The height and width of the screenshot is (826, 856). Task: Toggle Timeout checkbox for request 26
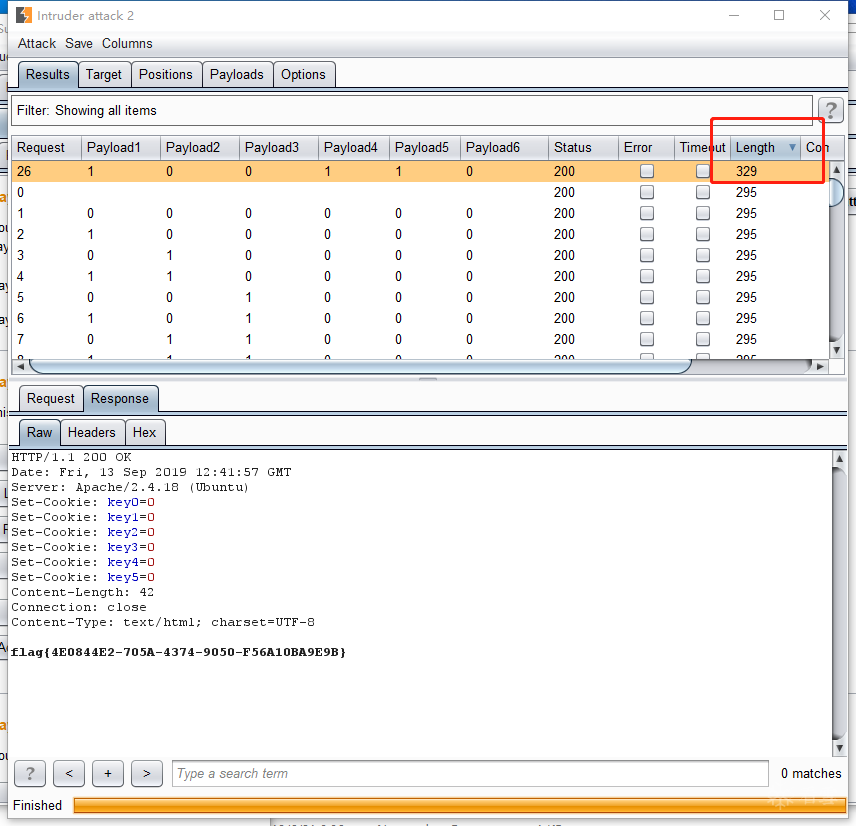(703, 171)
